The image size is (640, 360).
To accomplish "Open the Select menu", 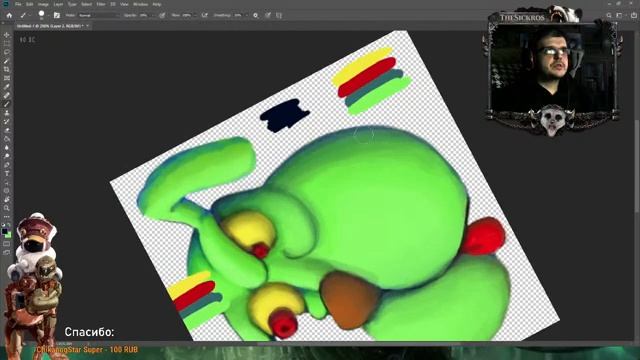I will tap(86, 4).
